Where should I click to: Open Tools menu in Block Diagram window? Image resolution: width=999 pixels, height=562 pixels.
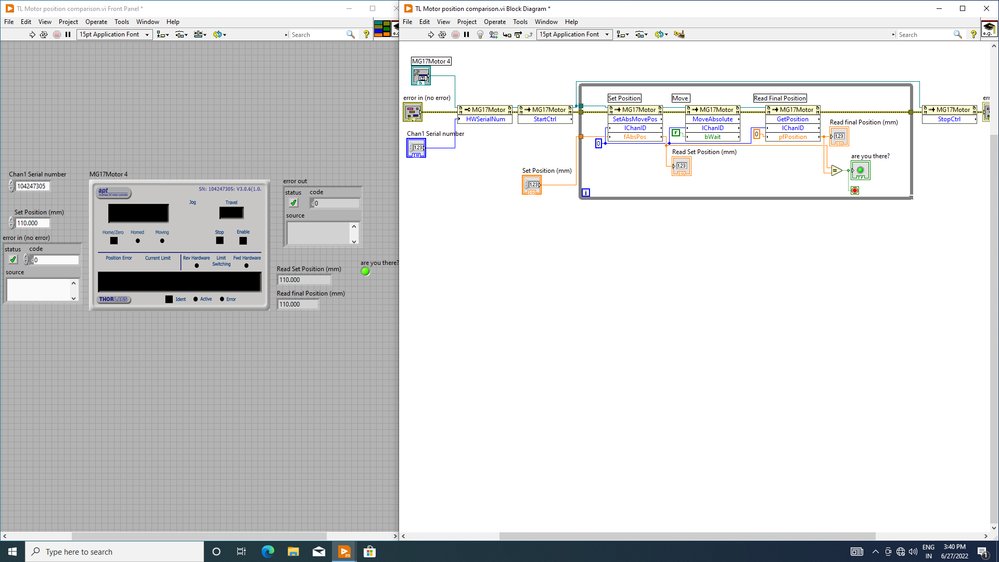click(520, 21)
